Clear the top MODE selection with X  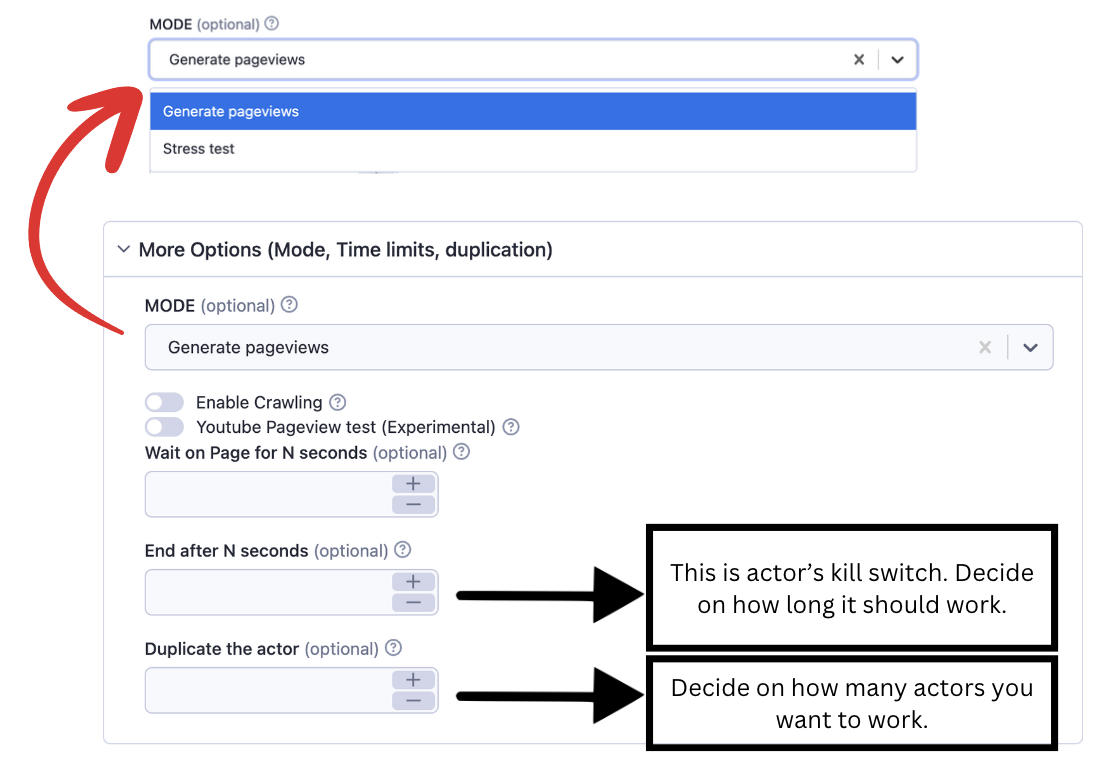tap(858, 60)
